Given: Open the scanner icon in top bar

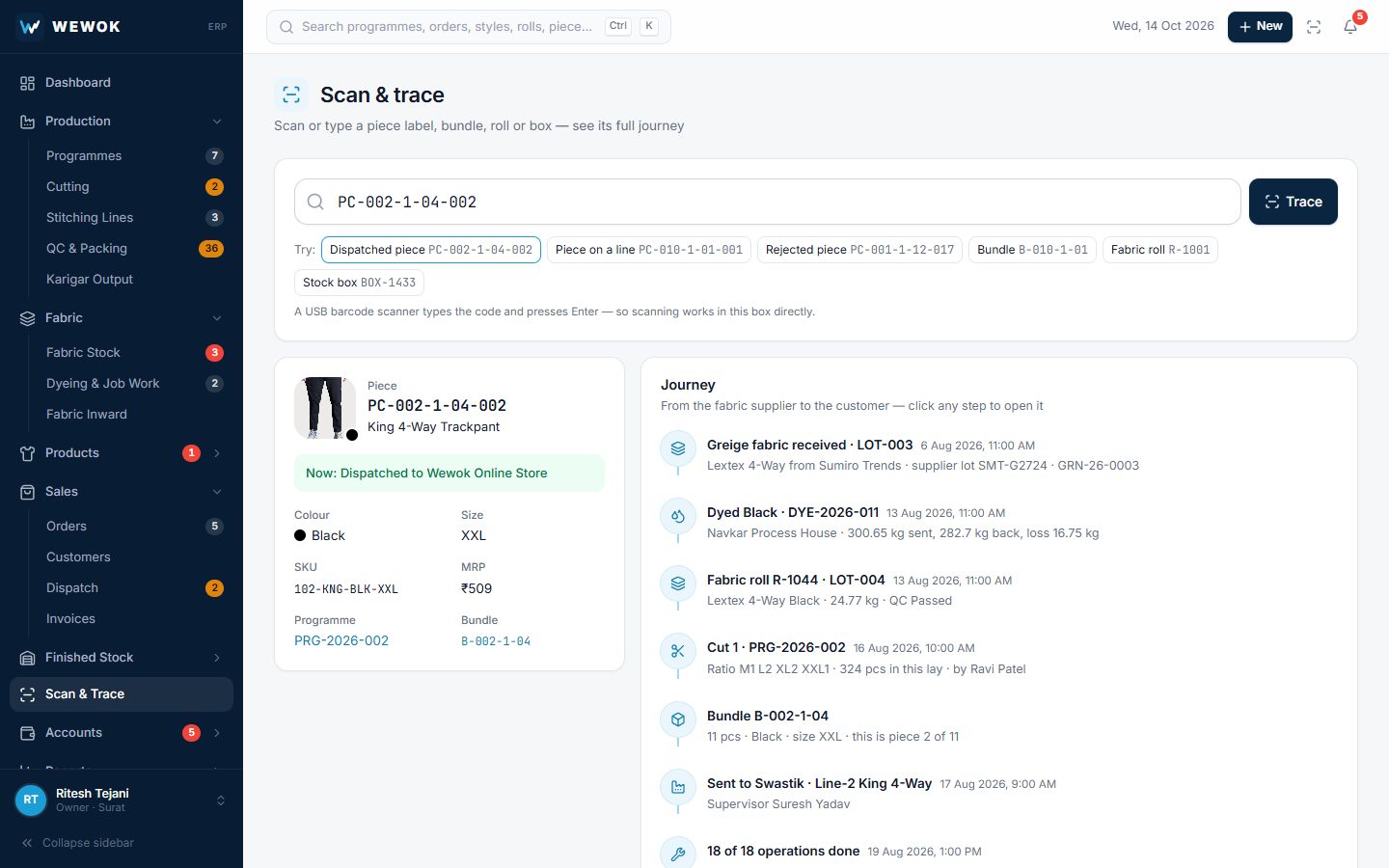Looking at the screenshot, I should [1314, 27].
